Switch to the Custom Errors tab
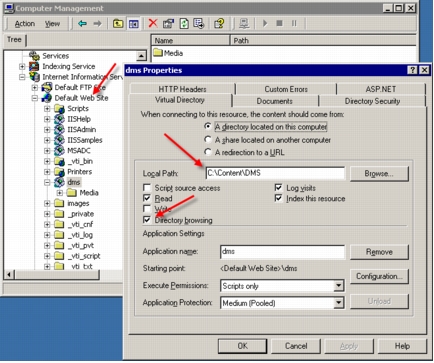434x363 pixels. [x=286, y=89]
